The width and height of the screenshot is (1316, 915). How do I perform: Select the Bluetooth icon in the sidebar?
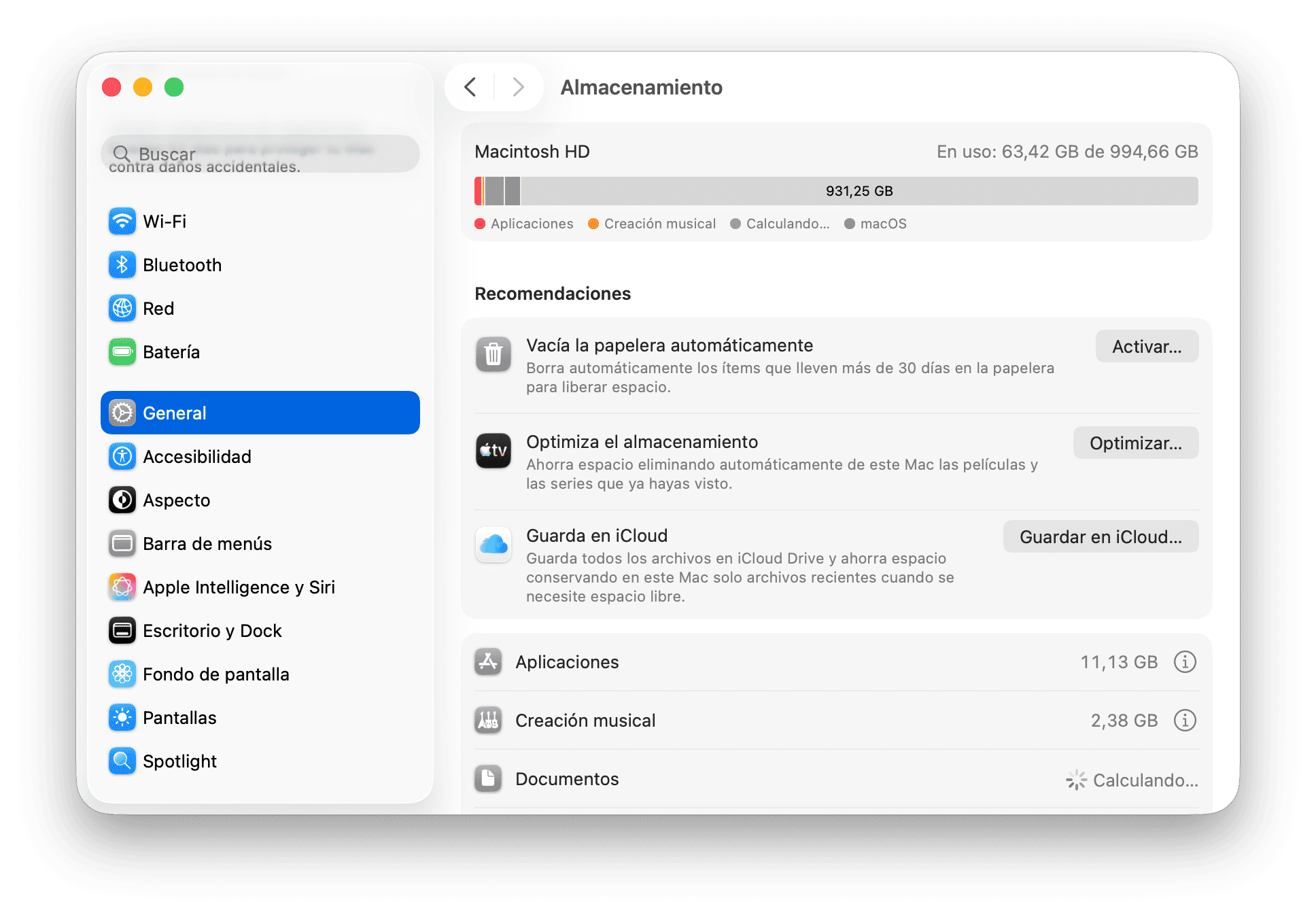pyautogui.click(x=122, y=264)
